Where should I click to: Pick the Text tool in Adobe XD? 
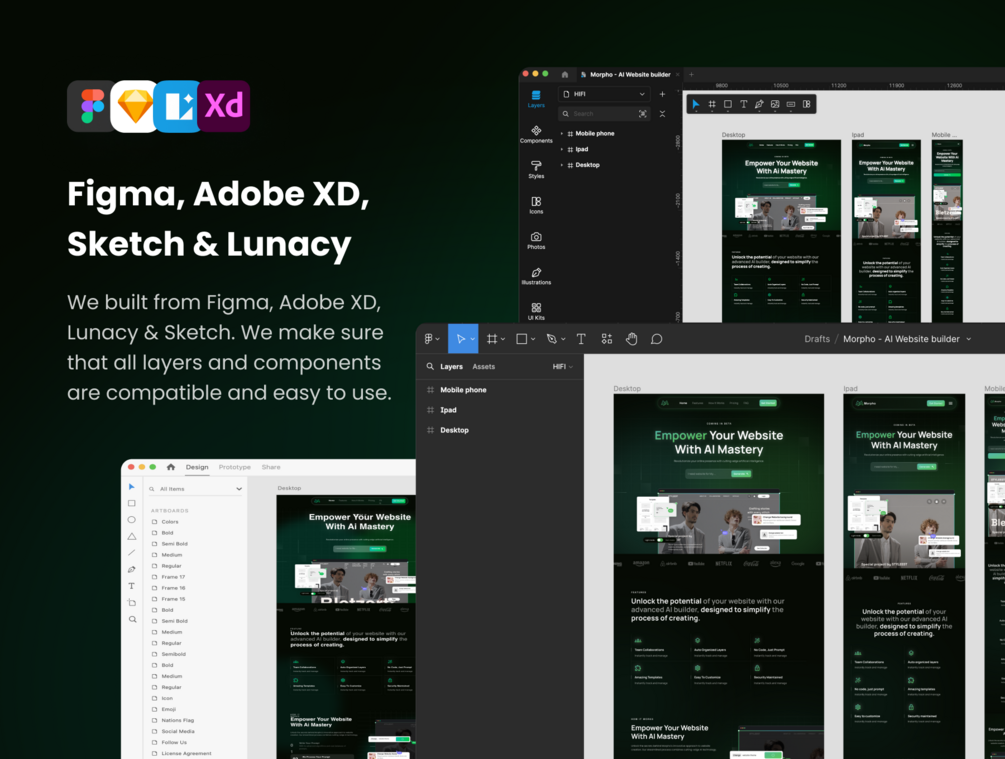[131, 586]
